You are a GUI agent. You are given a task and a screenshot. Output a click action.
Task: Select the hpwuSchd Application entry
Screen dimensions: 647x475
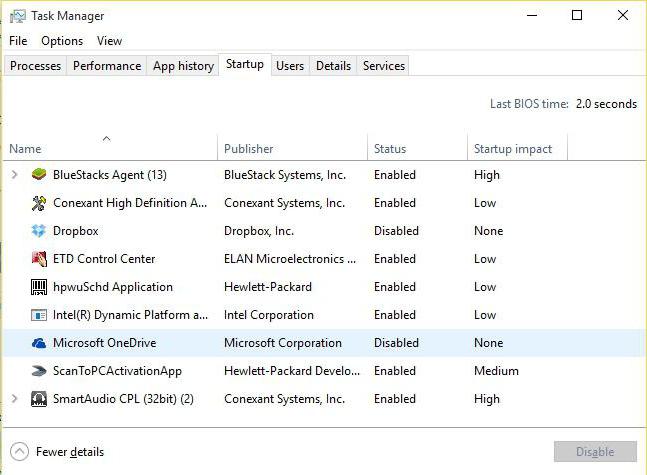coord(113,287)
